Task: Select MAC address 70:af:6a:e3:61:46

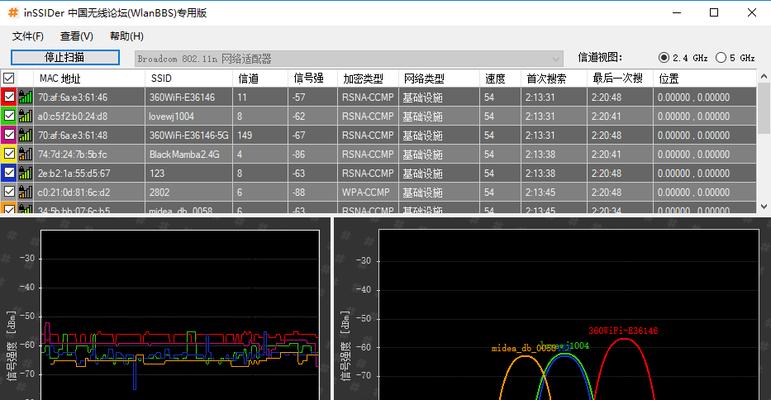Action: [x=73, y=97]
